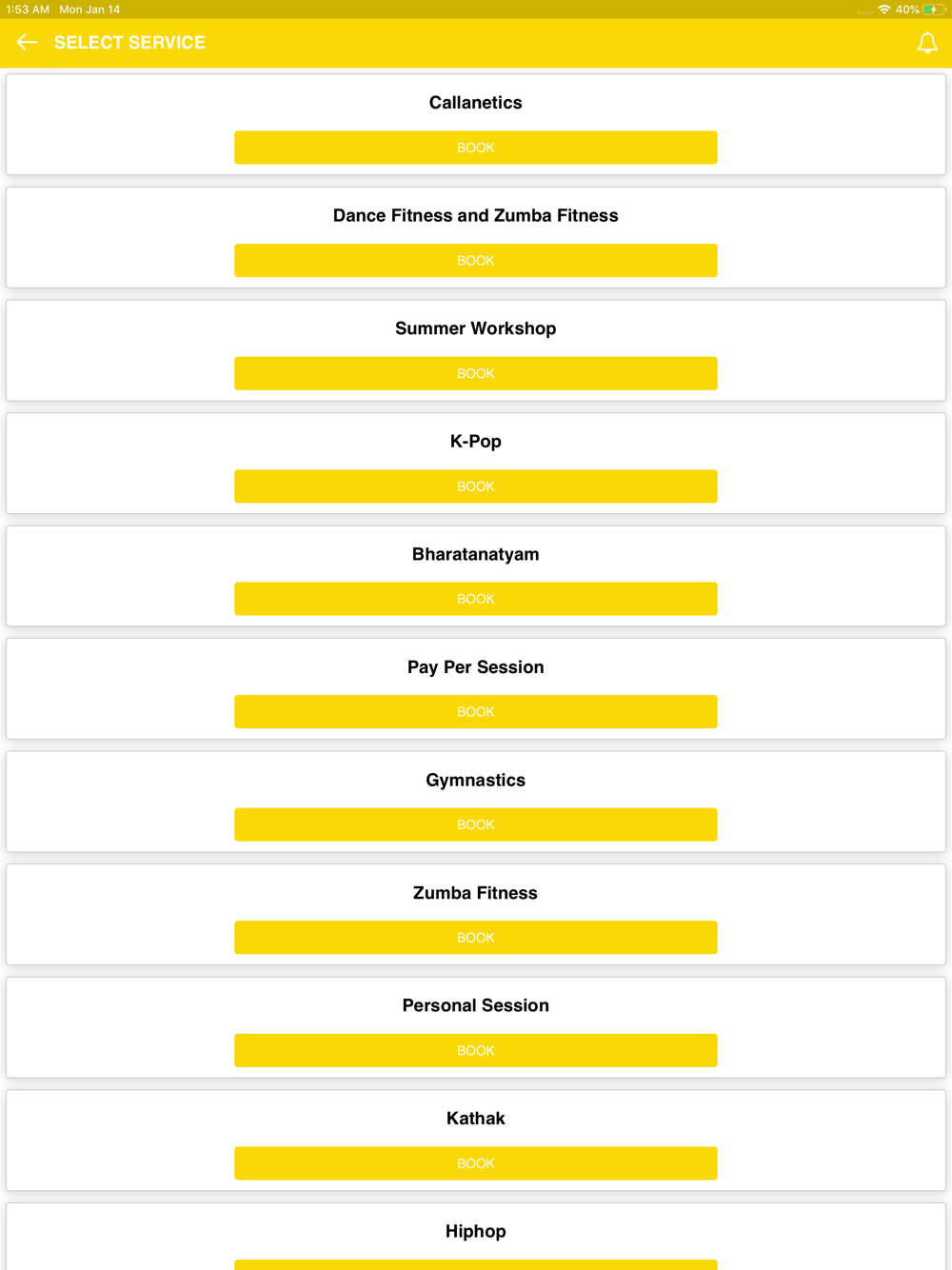Tap the back arrow icon
The image size is (952, 1270).
coord(27,43)
